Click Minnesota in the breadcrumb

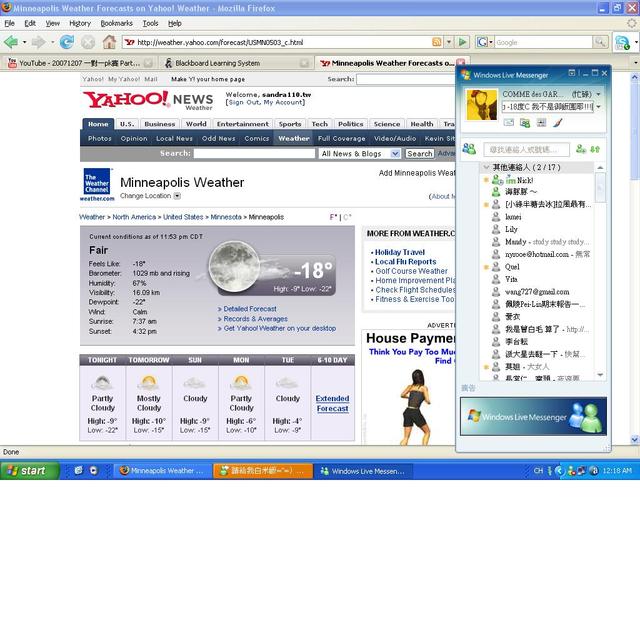point(226,217)
